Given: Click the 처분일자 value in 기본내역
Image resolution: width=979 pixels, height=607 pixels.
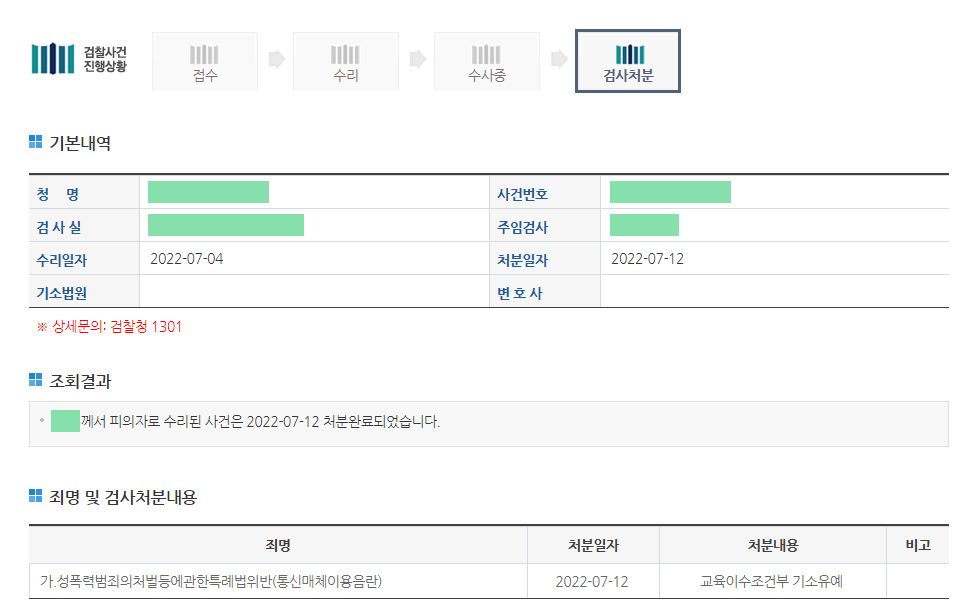Looking at the screenshot, I should pos(647,259).
